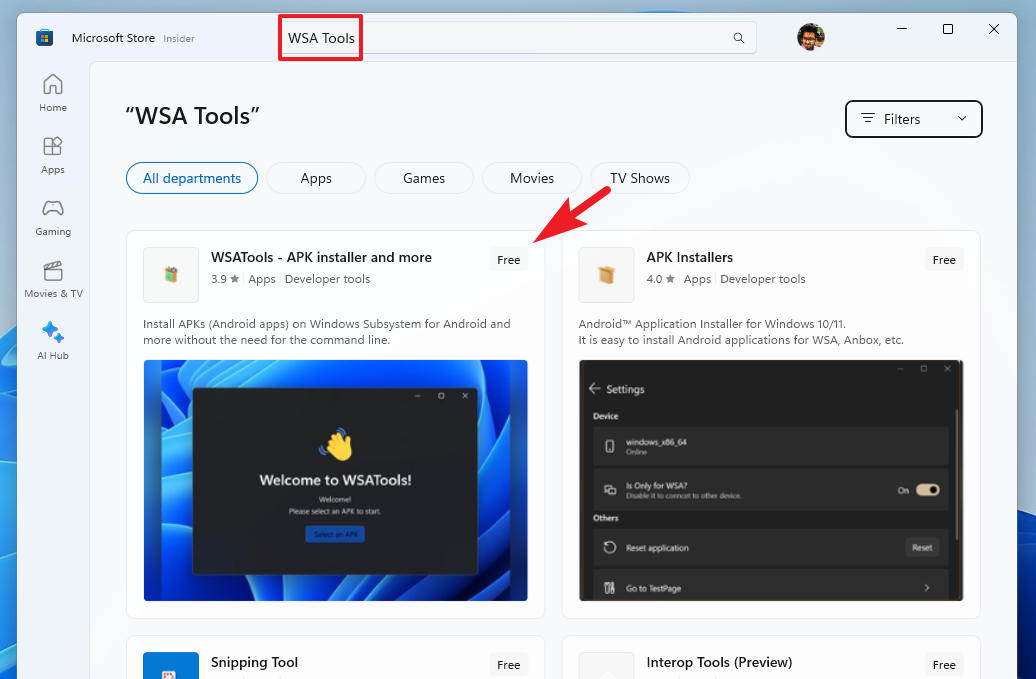Filter results by Movies
Image resolution: width=1036 pixels, height=679 pixels.
pos(532,178)
